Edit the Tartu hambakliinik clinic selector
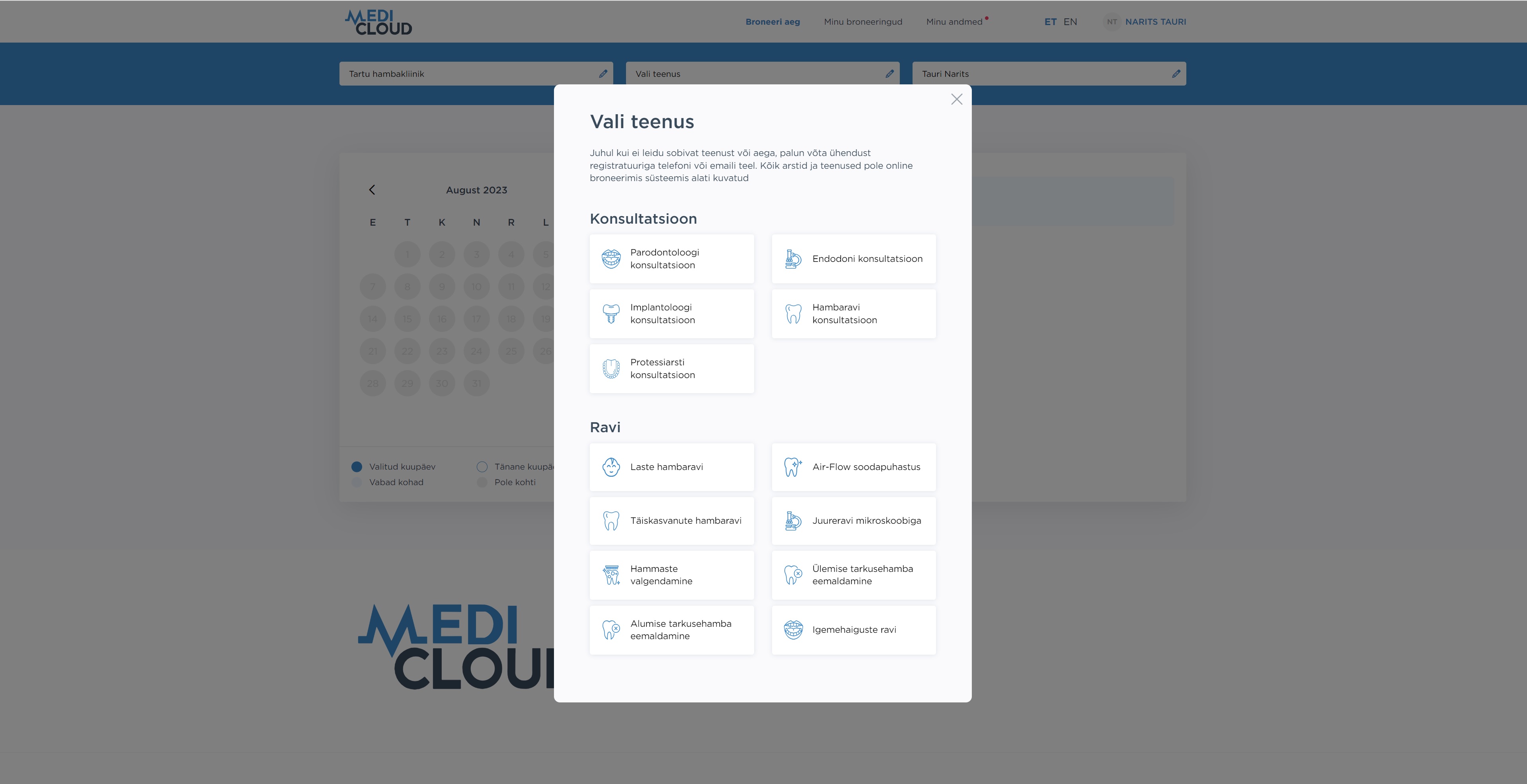 [x=603, y=74]
